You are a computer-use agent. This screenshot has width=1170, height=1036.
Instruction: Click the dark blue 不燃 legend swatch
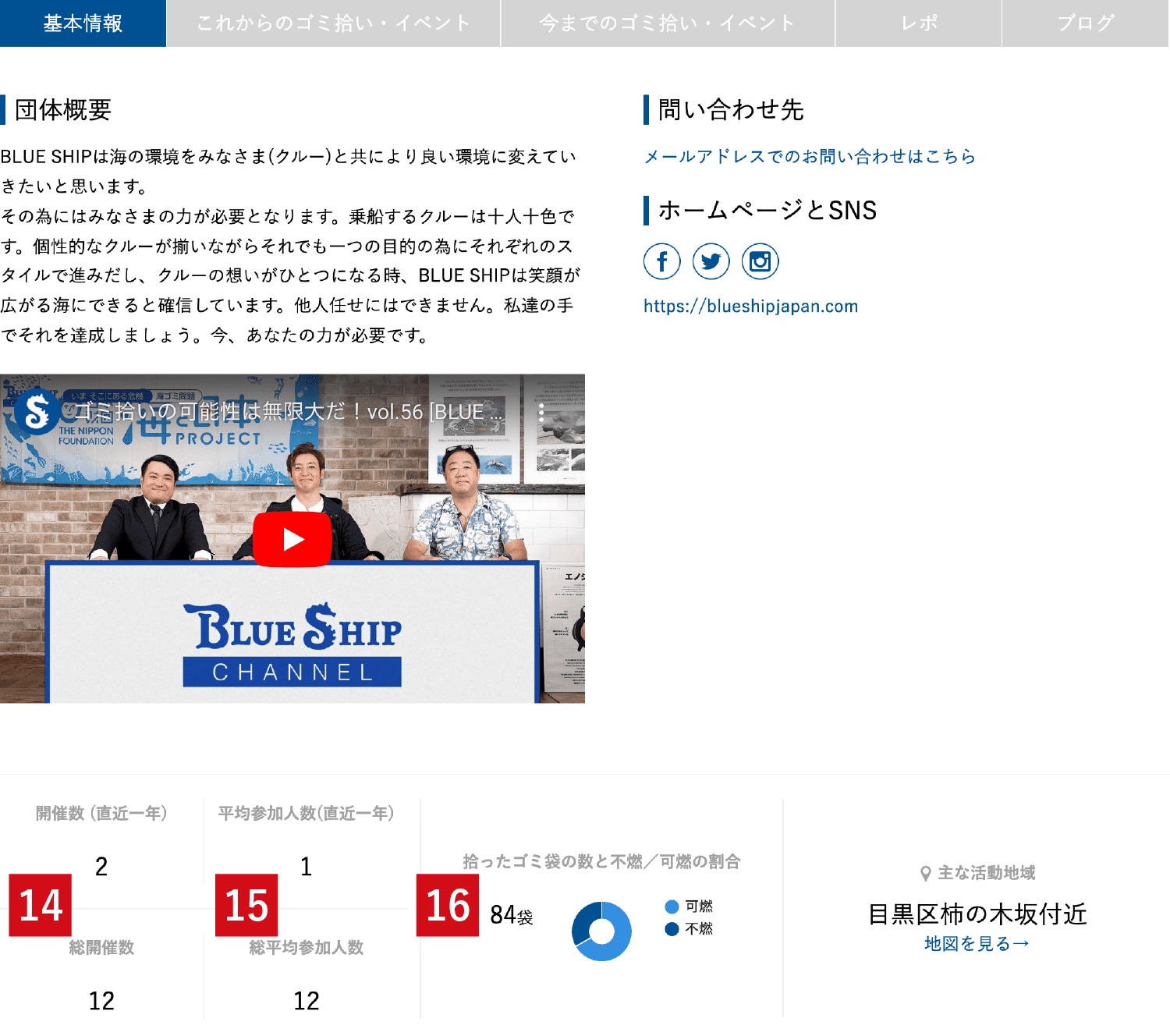coord(672,929)
